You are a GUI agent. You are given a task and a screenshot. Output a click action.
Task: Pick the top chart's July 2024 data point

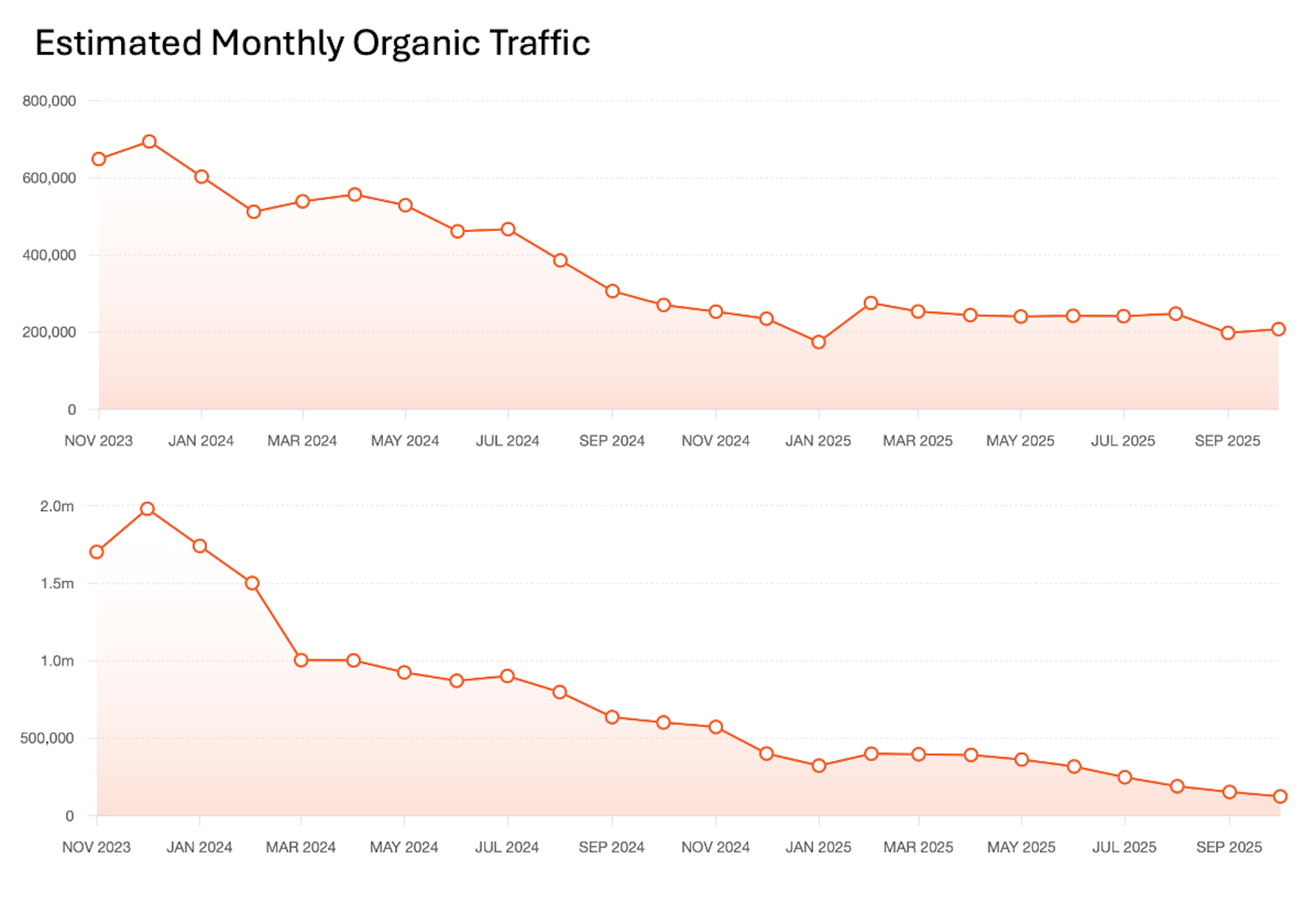(x=508, y=230)
